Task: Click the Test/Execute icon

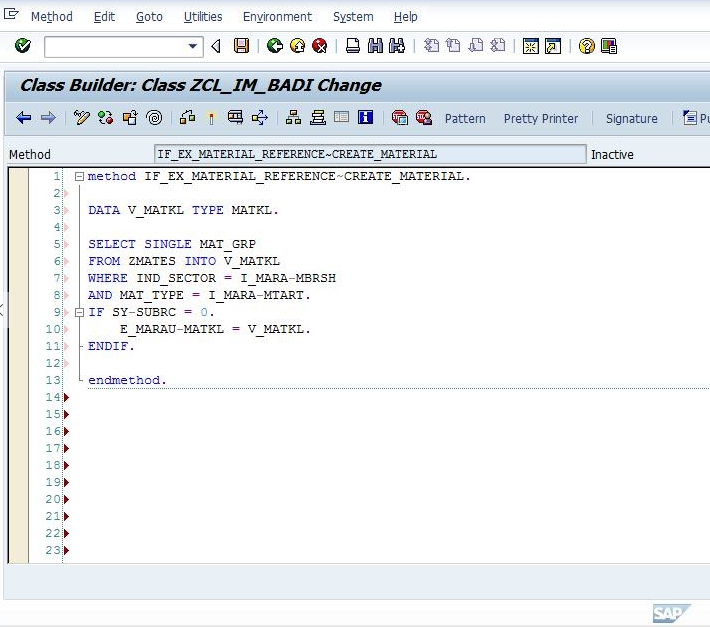Action: (235, 118)
